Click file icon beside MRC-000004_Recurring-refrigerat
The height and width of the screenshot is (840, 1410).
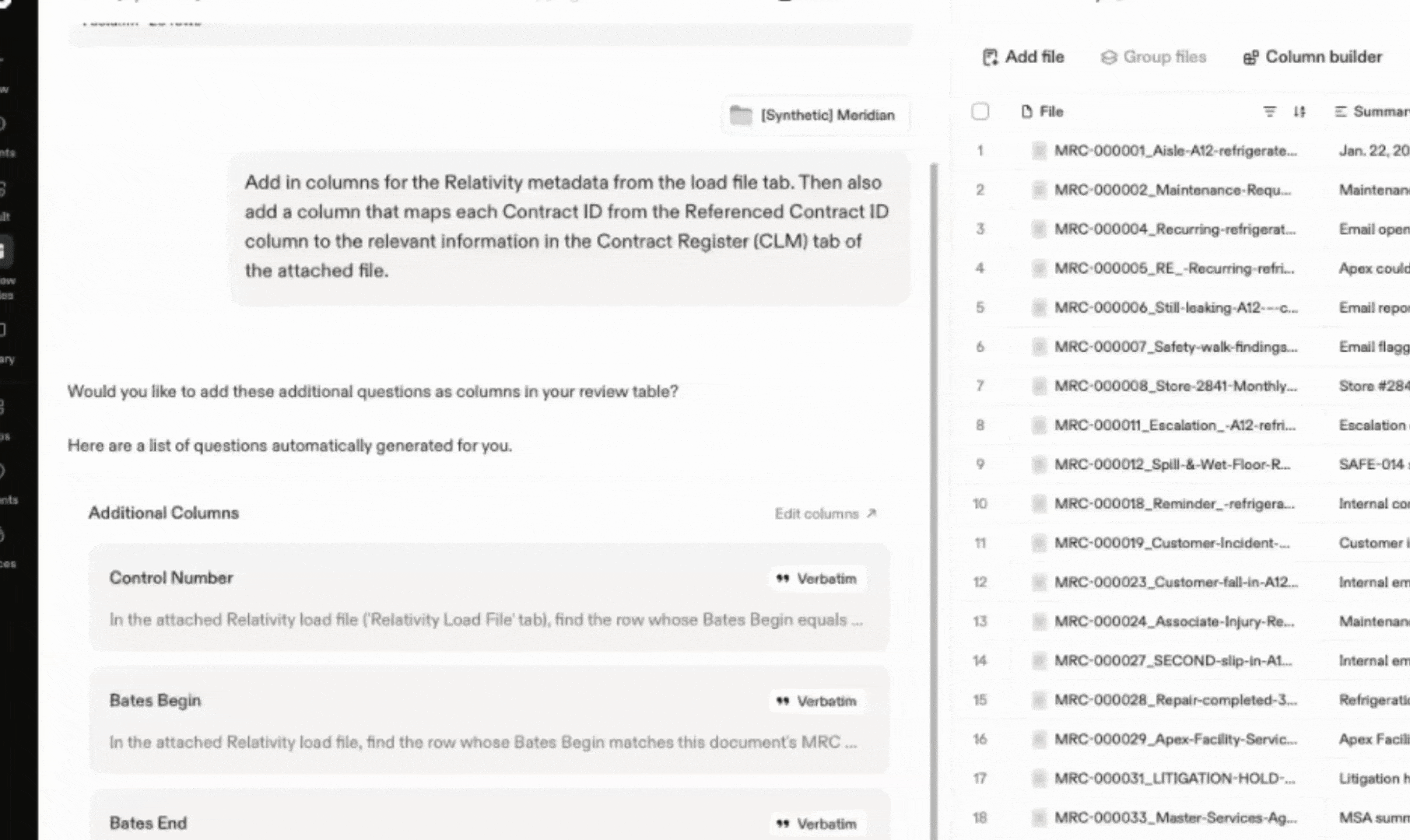(x=1039, y=229)
